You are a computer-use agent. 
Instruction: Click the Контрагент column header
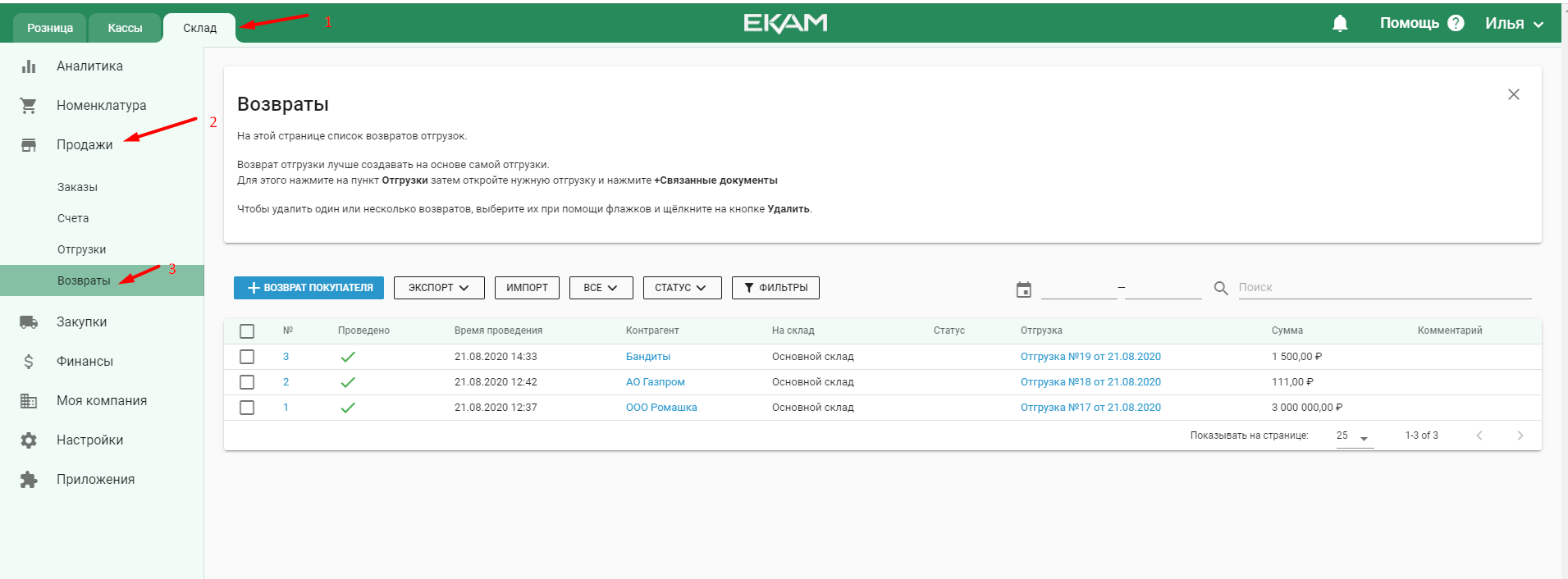(x=651, y=331)
